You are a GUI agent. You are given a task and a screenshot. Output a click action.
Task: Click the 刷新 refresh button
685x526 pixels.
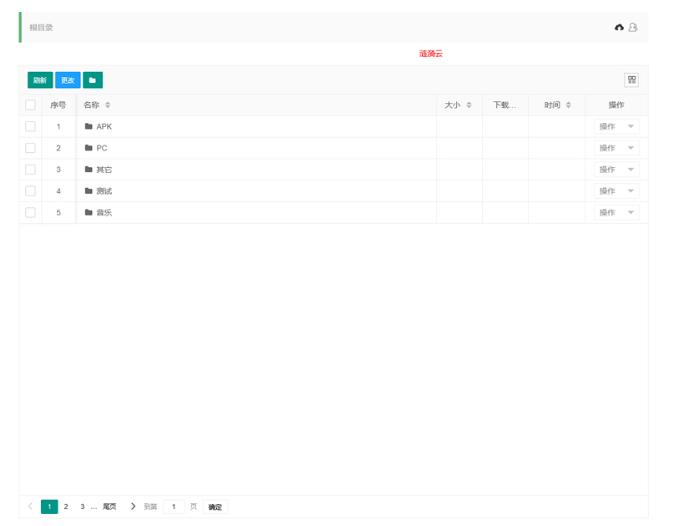pyautogui.click(x=40, y=80)
